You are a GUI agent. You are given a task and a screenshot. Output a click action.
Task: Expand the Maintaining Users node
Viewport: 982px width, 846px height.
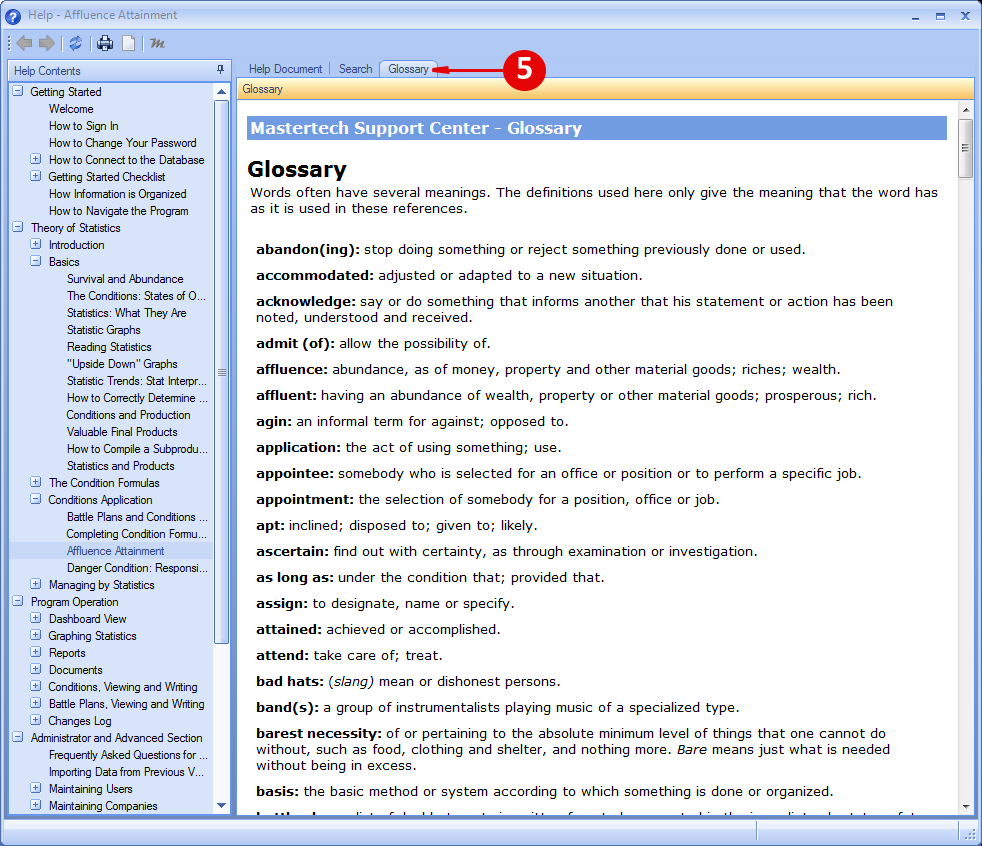click(36, 788)
